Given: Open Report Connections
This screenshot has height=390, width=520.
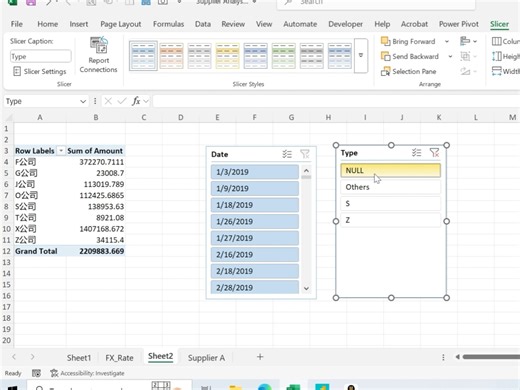Looking at the screenshot, I should coord(98,55).
